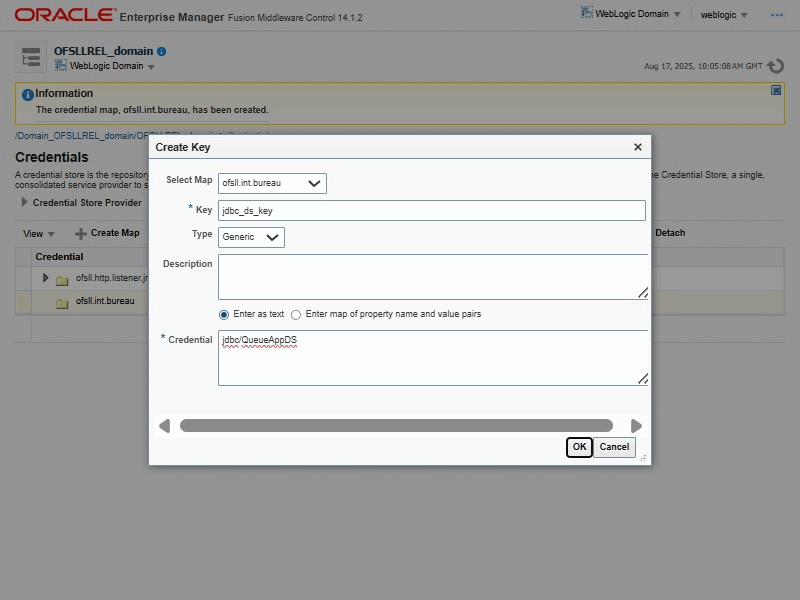Click the Information banner info icon
This screenshot has height=600, width=800.
[x=28, y=94]
